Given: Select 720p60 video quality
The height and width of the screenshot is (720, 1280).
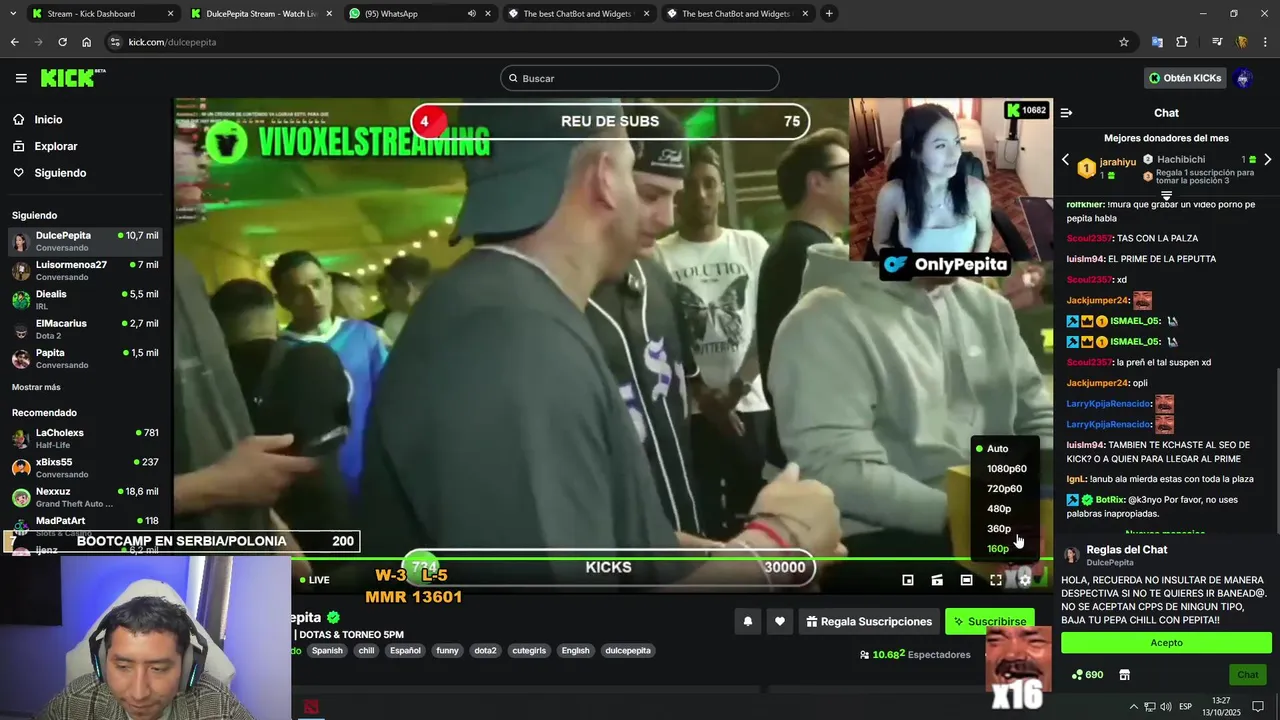Looking at the screenshot, I should 1004,489.
